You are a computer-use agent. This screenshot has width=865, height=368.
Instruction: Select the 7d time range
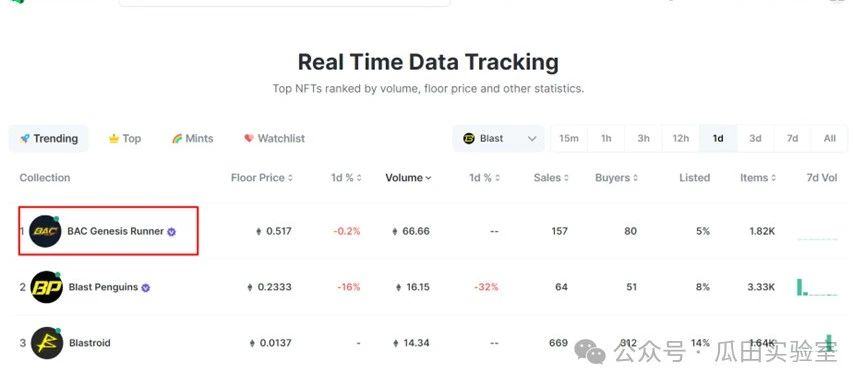pos(792,138)
